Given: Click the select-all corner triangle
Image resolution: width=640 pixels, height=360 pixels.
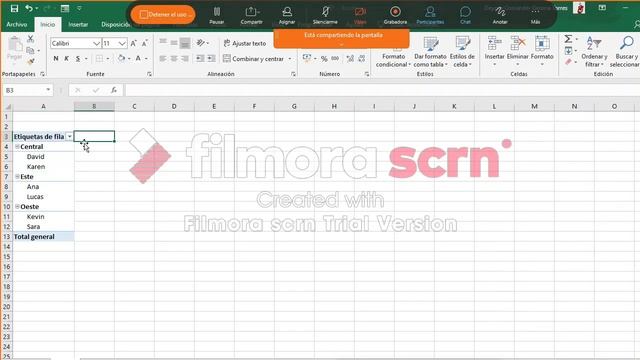Looking at the screenshot, I should pyautogui.click(x=7, y=107).
